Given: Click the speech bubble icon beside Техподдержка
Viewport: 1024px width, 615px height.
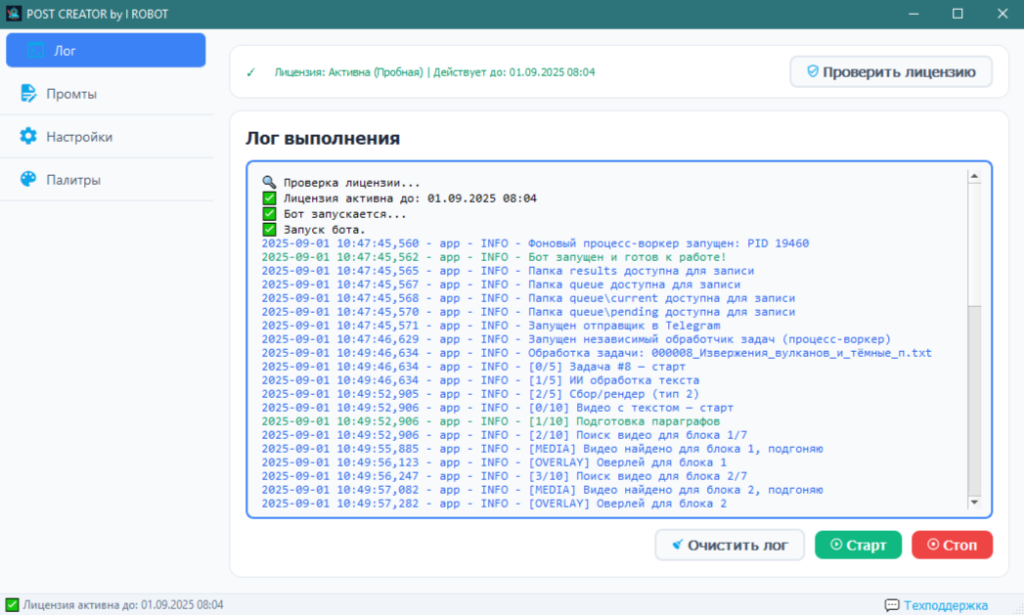Looking at the screenshot, I should pos(891,605).
